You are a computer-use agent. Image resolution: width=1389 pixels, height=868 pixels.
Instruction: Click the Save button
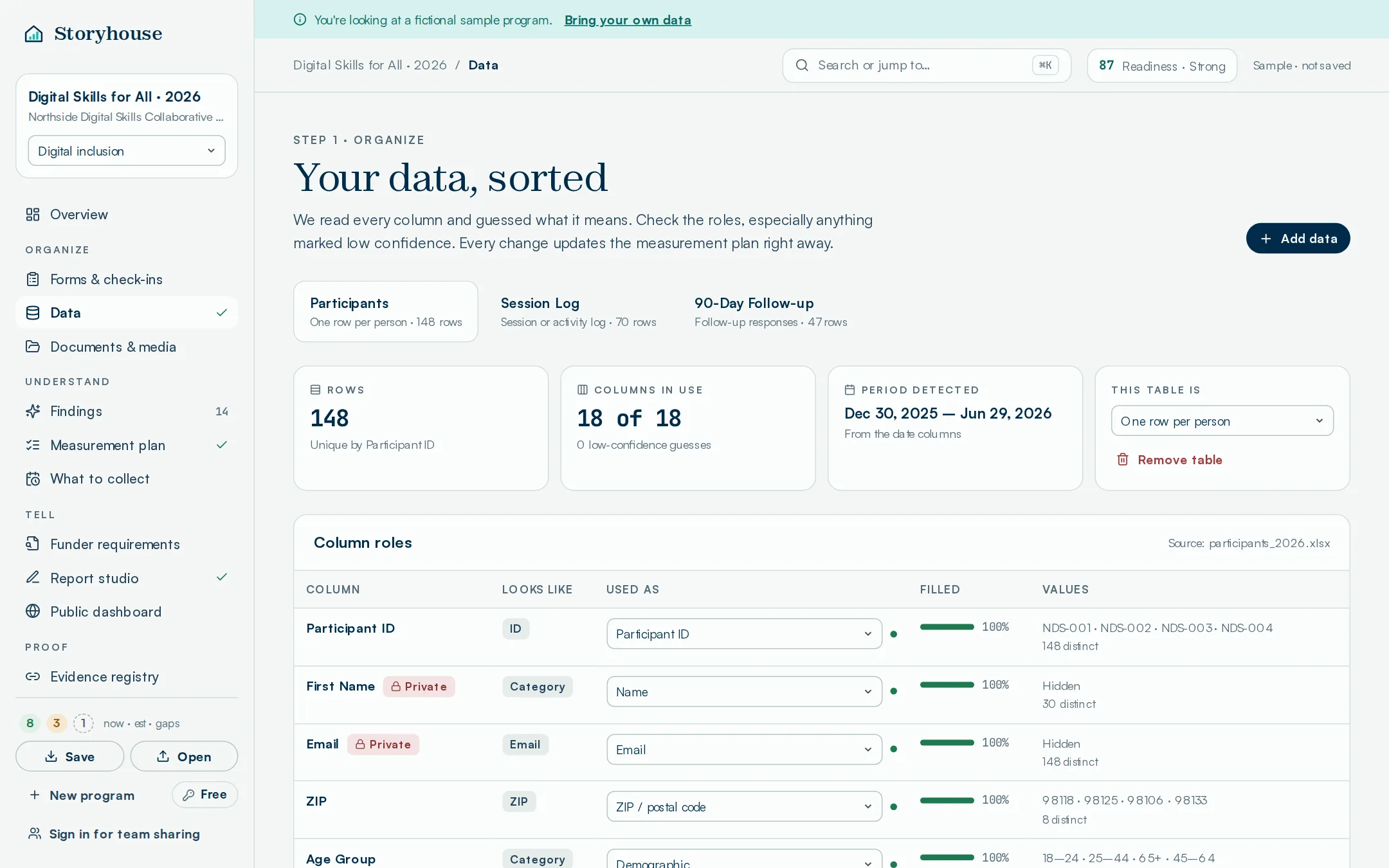(69, 756)
